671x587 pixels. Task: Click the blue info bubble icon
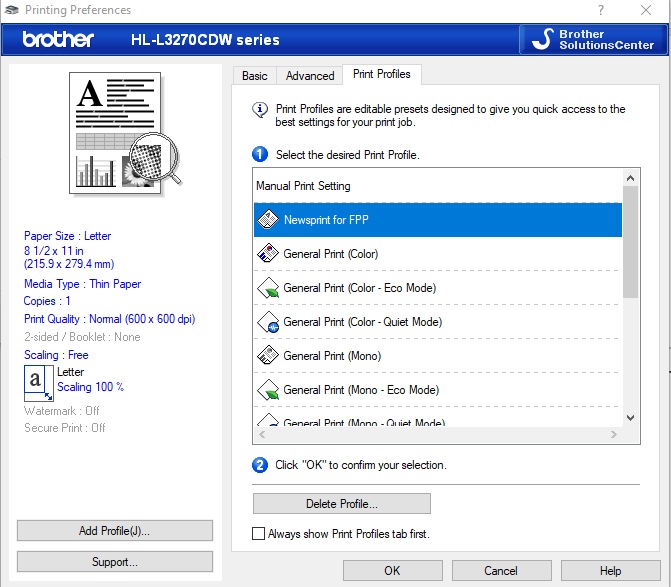point(260,110)
